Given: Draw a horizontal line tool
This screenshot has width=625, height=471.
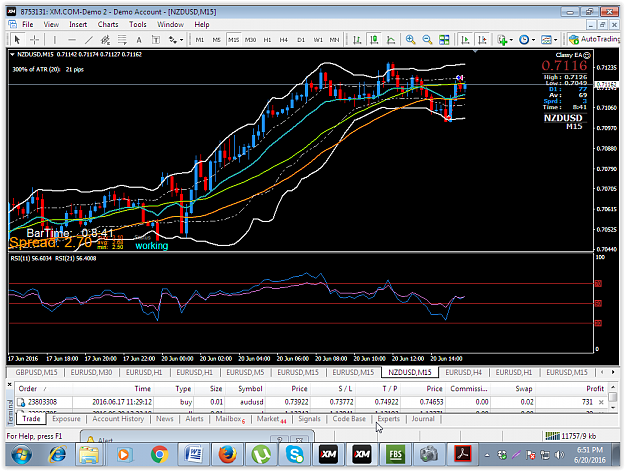Looking at the screenshot, I should point(72,40).
